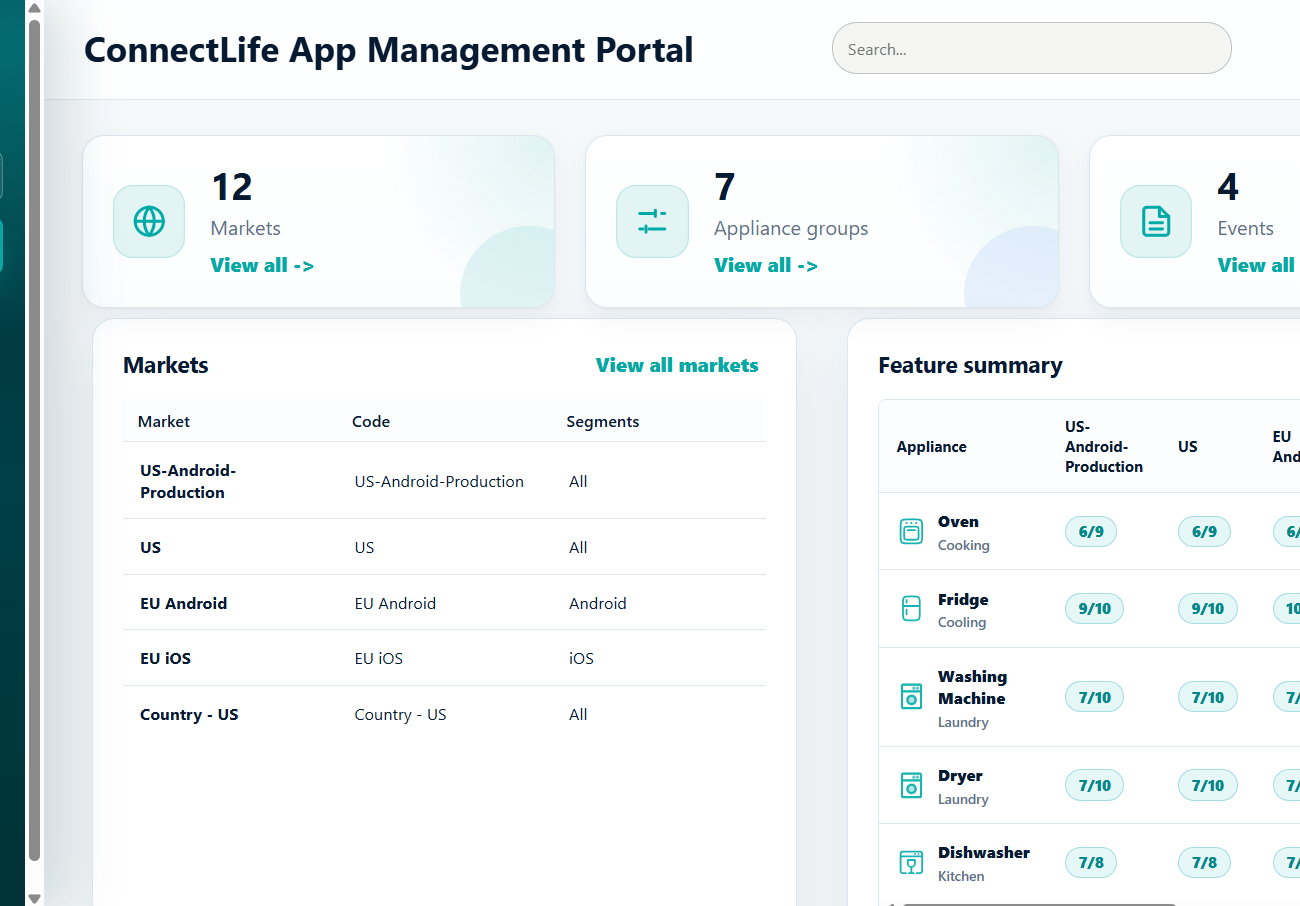Open View all link on Appliance groups card
The image size is (1300, 906).
click(x=766, y=265)
